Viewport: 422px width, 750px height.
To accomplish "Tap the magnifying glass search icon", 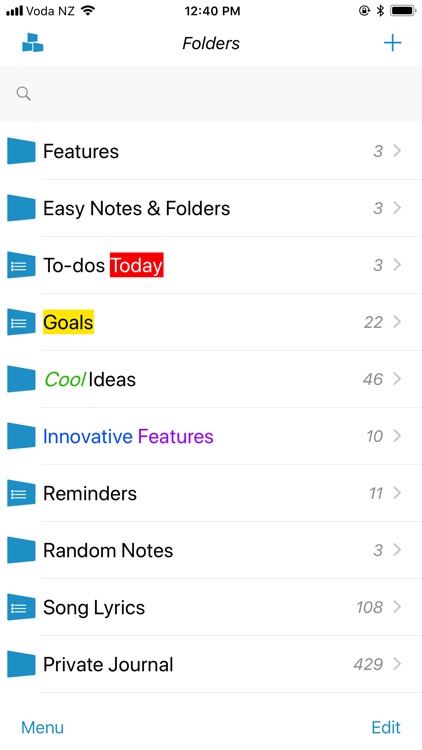I will pos(23,94).
